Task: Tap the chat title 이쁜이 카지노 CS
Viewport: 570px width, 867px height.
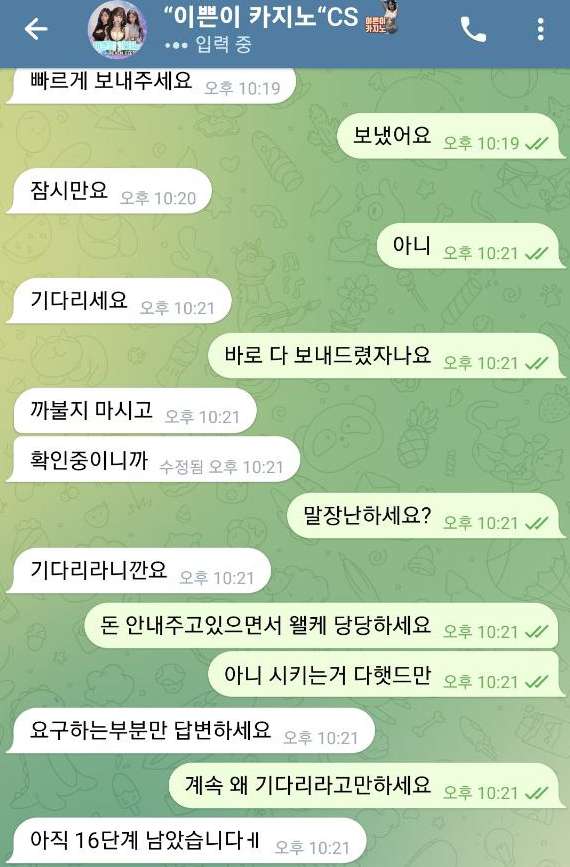Action: tap(261, 18)
